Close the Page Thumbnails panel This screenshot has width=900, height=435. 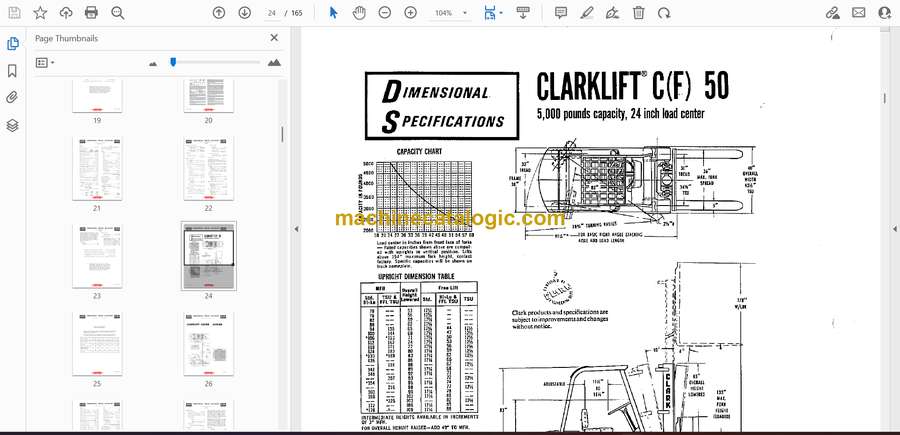click(x=274, y=38)
